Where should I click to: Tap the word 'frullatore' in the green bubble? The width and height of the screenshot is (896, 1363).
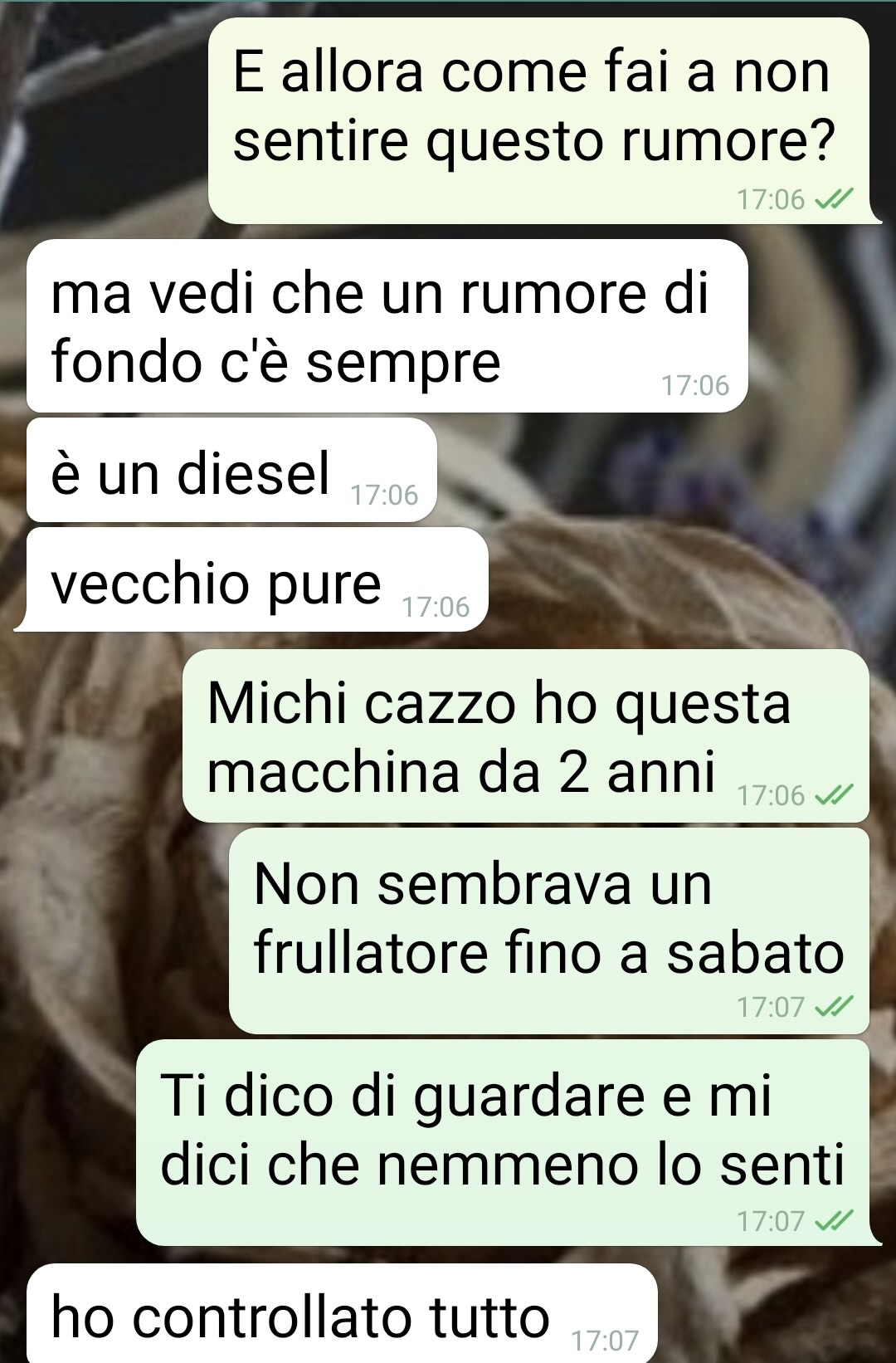[371, 952]
